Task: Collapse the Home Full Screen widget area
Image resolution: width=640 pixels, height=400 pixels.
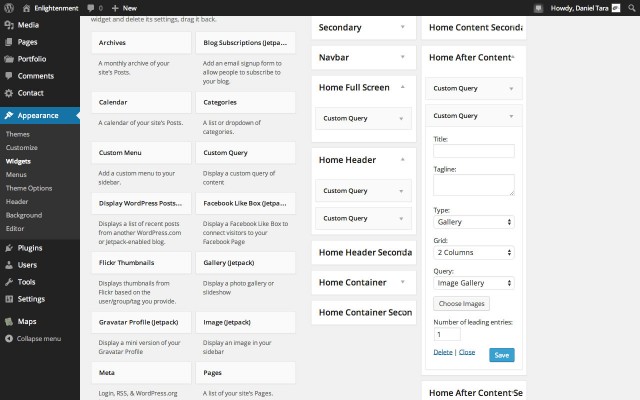Action: pyautogui.click(x=403, y=87)
